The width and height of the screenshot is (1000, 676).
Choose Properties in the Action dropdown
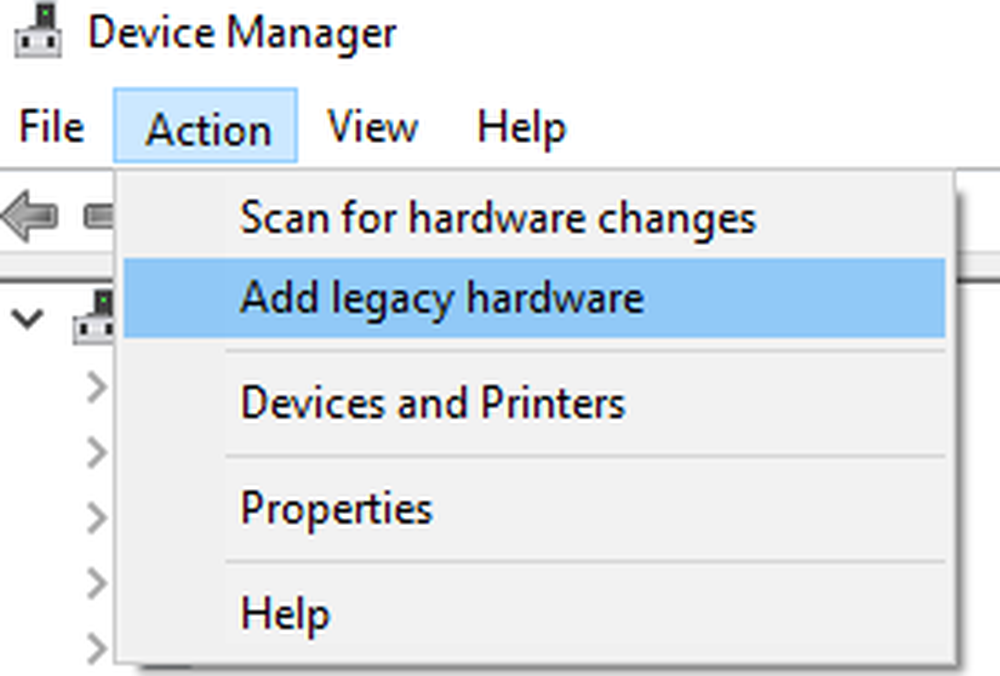tap(336, 509)
